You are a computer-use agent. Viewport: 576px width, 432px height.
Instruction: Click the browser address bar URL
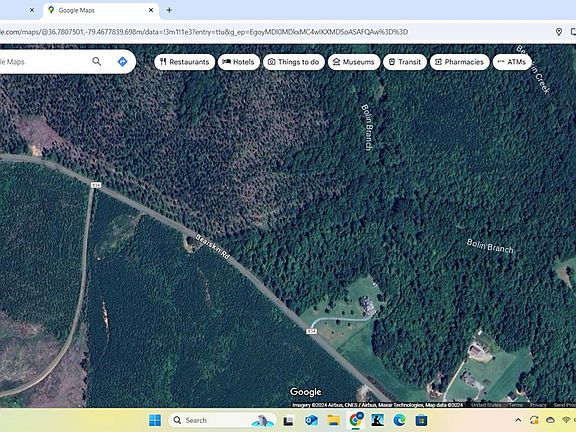click(204, 32)
